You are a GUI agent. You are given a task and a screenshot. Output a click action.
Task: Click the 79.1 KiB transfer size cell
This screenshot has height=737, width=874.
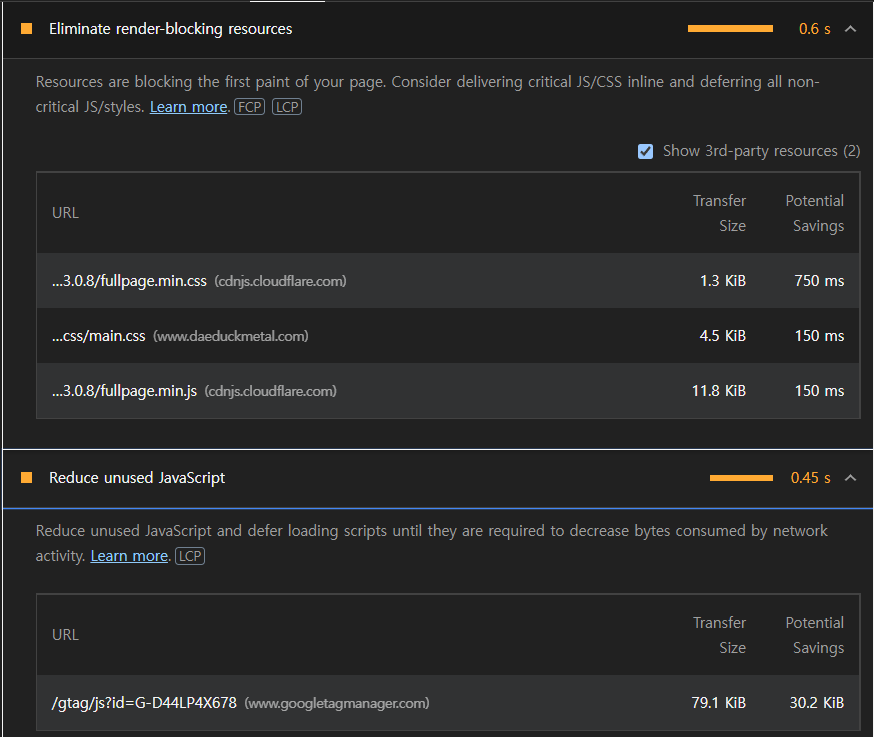pos(718,703)
